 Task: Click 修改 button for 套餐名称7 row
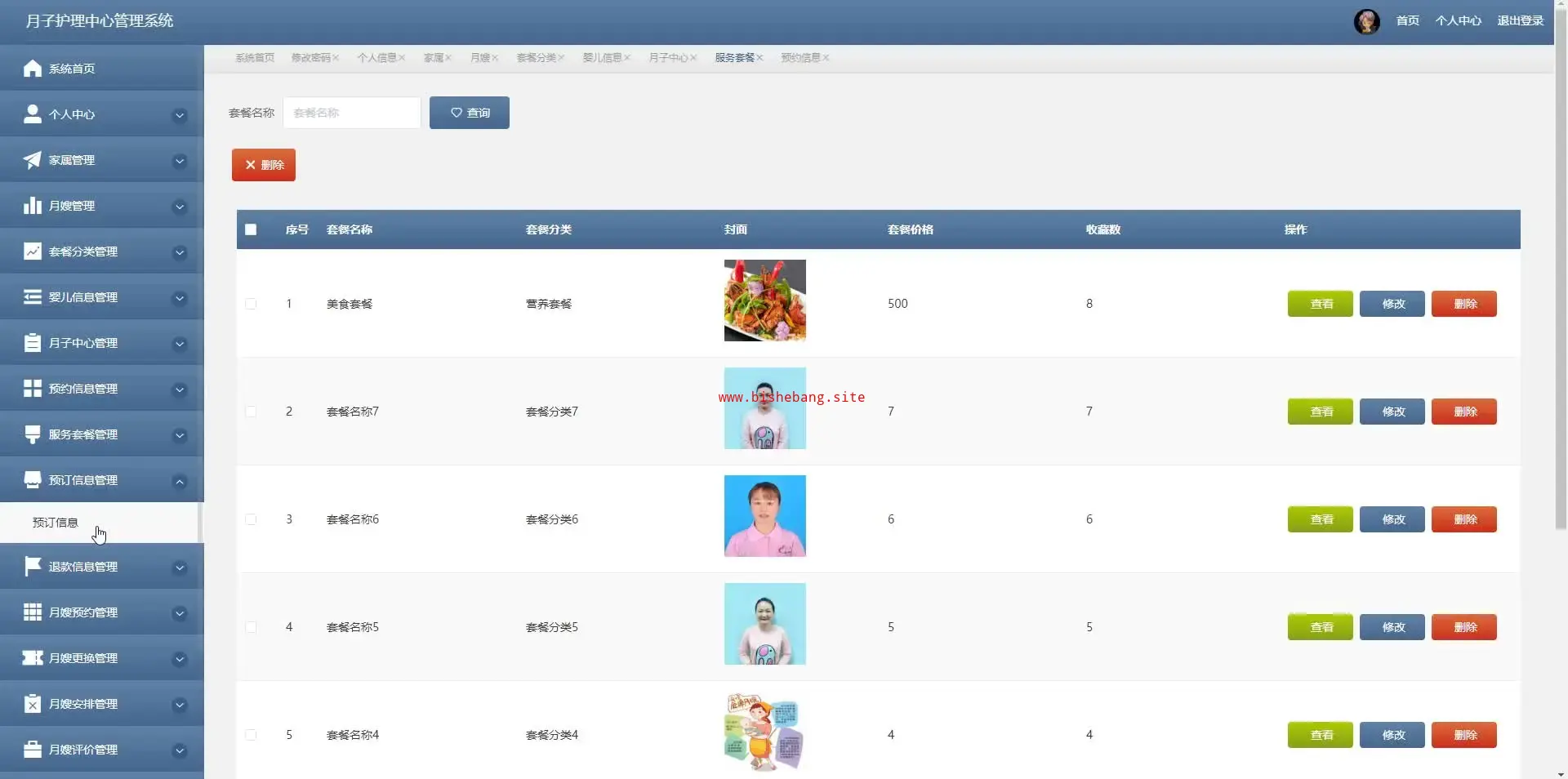1392,412
